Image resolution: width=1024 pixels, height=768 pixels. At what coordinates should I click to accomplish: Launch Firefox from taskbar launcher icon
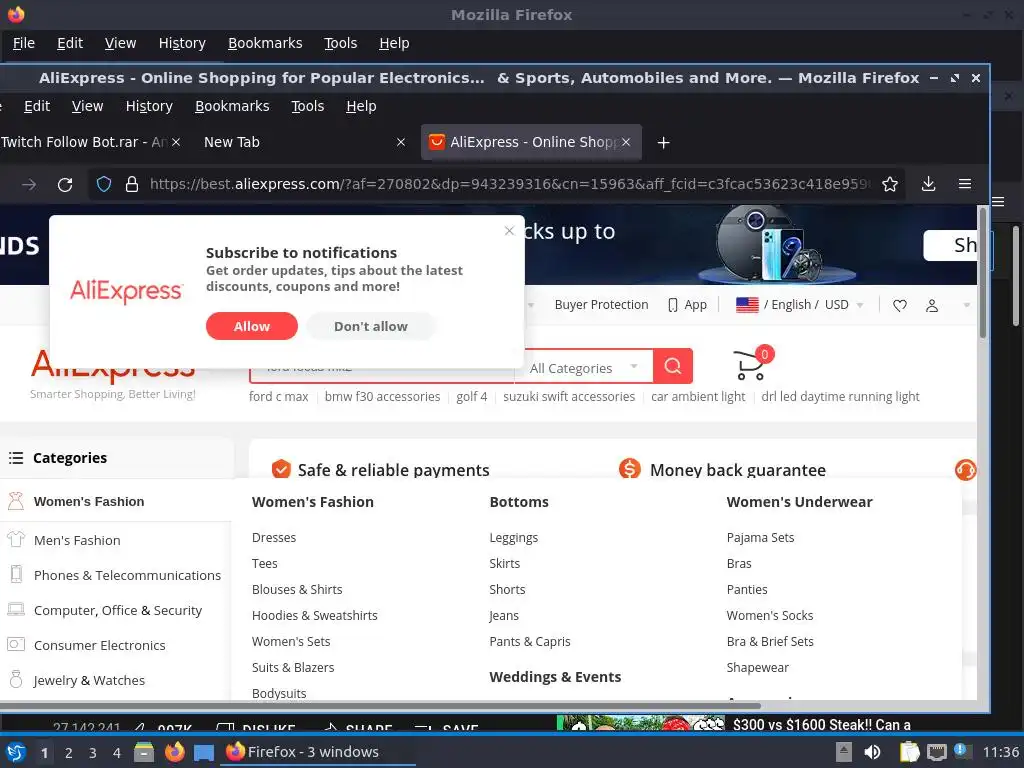(x=174, y=752)
